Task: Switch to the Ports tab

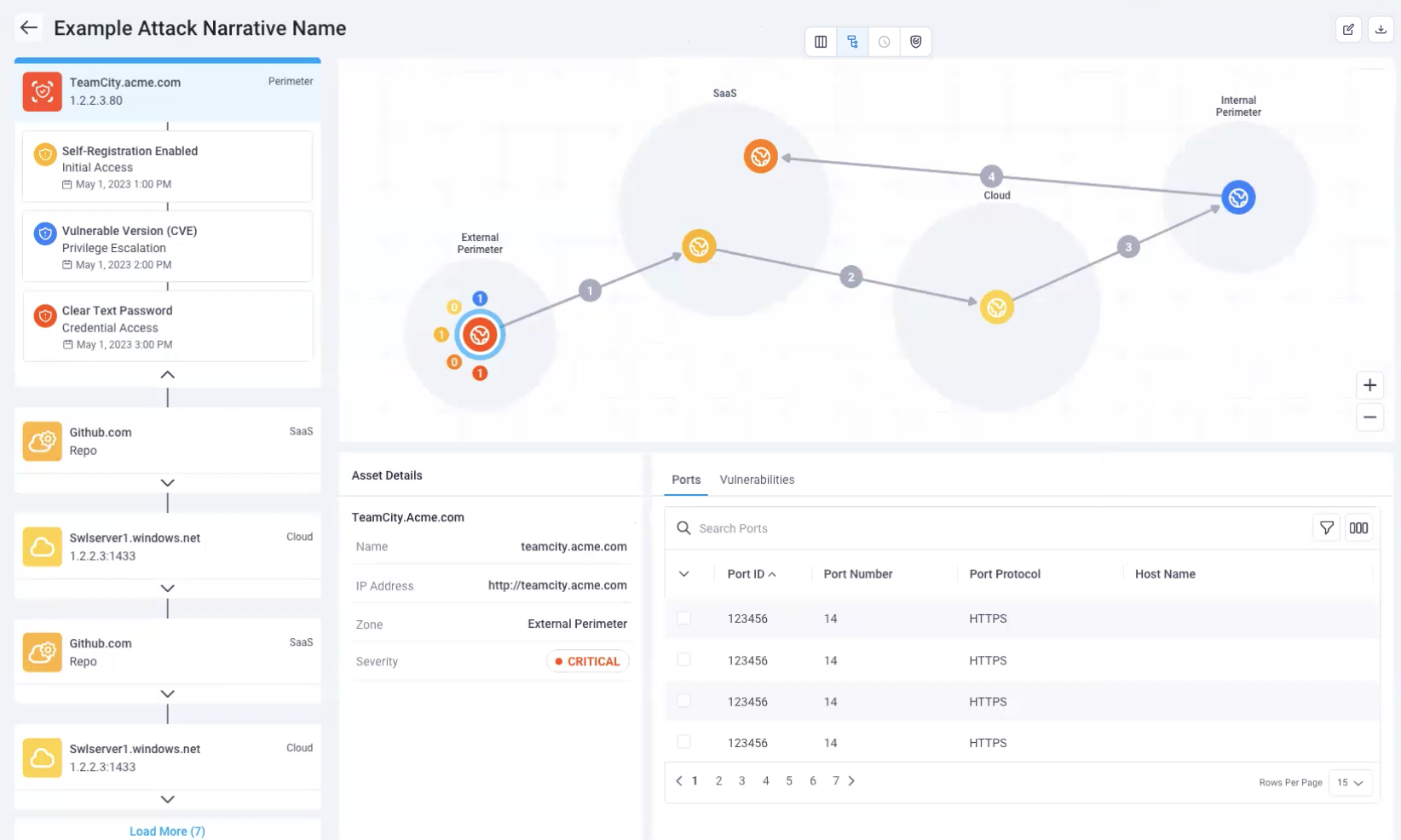Action: tap(686, 480)
